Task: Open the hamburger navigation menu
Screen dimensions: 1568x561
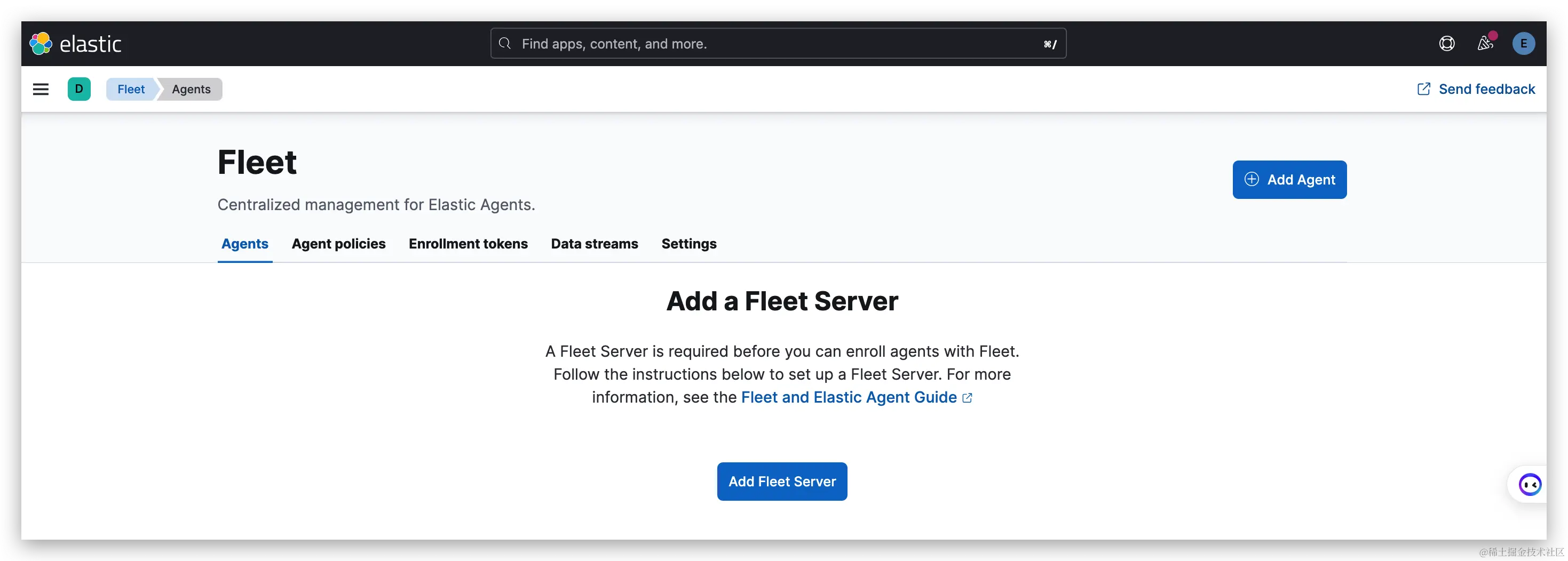Action: [41, 90]
